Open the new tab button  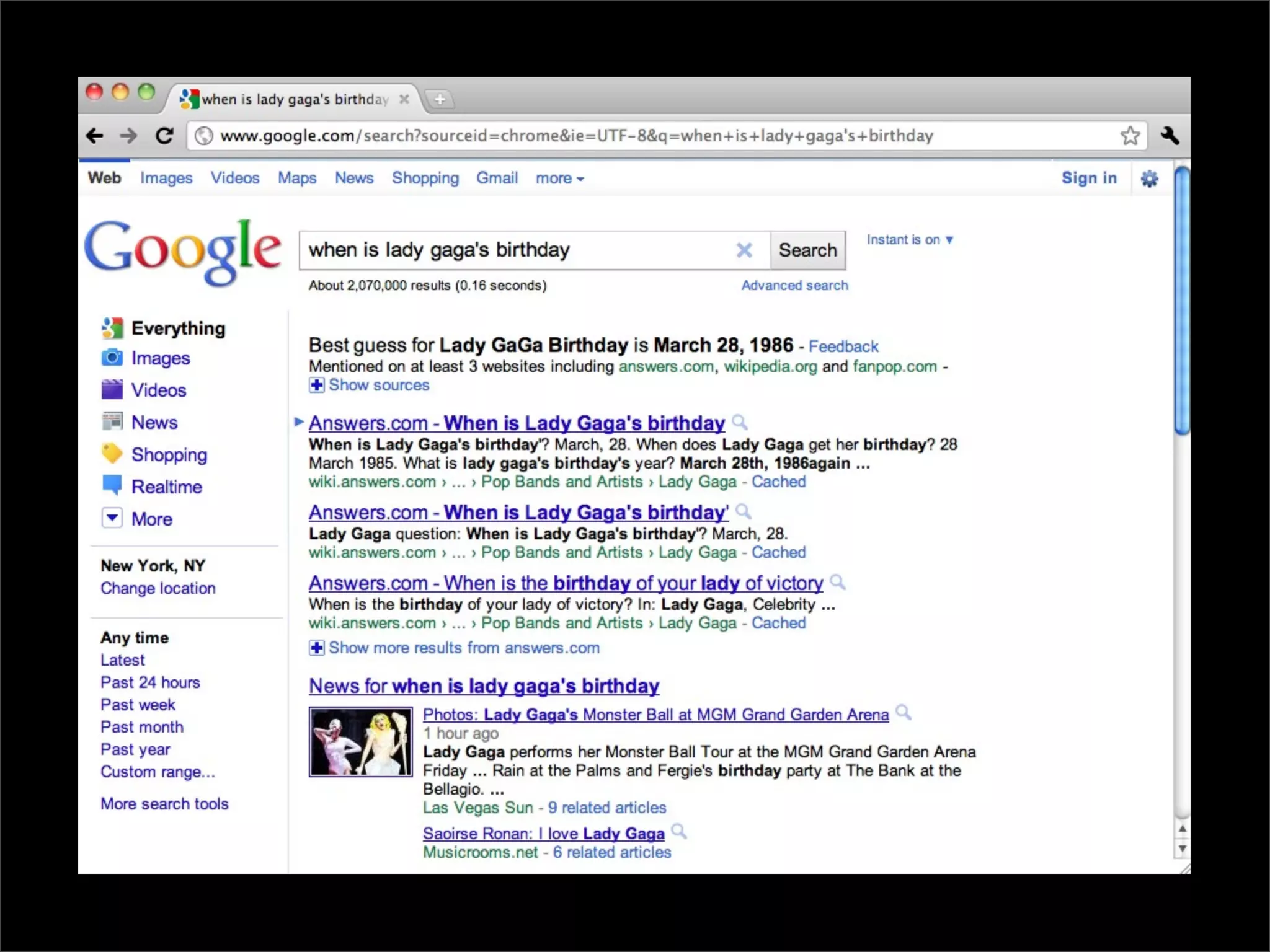(x=440, y=99)
